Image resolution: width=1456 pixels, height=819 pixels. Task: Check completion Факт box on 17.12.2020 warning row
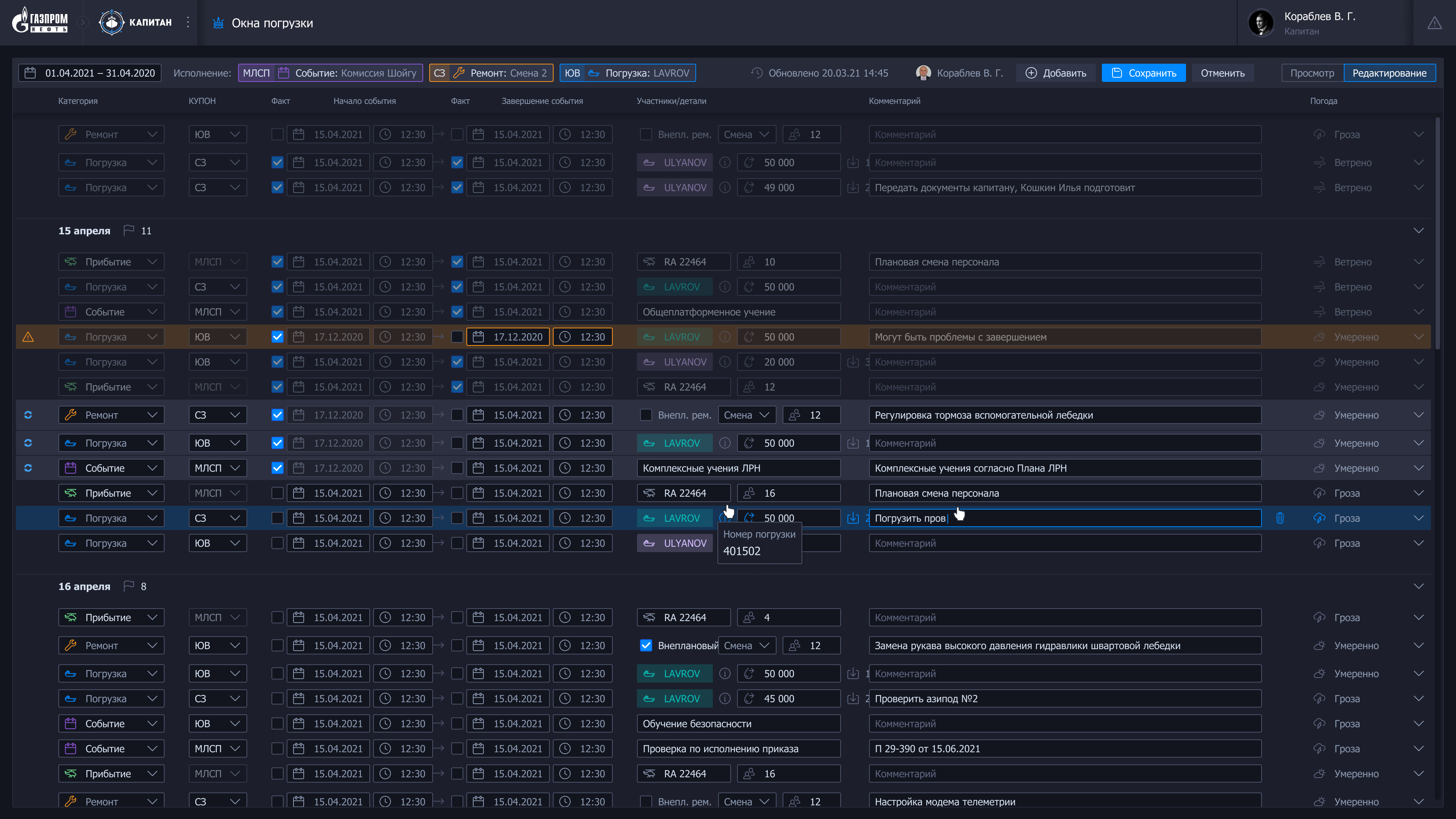click(457, 337)
